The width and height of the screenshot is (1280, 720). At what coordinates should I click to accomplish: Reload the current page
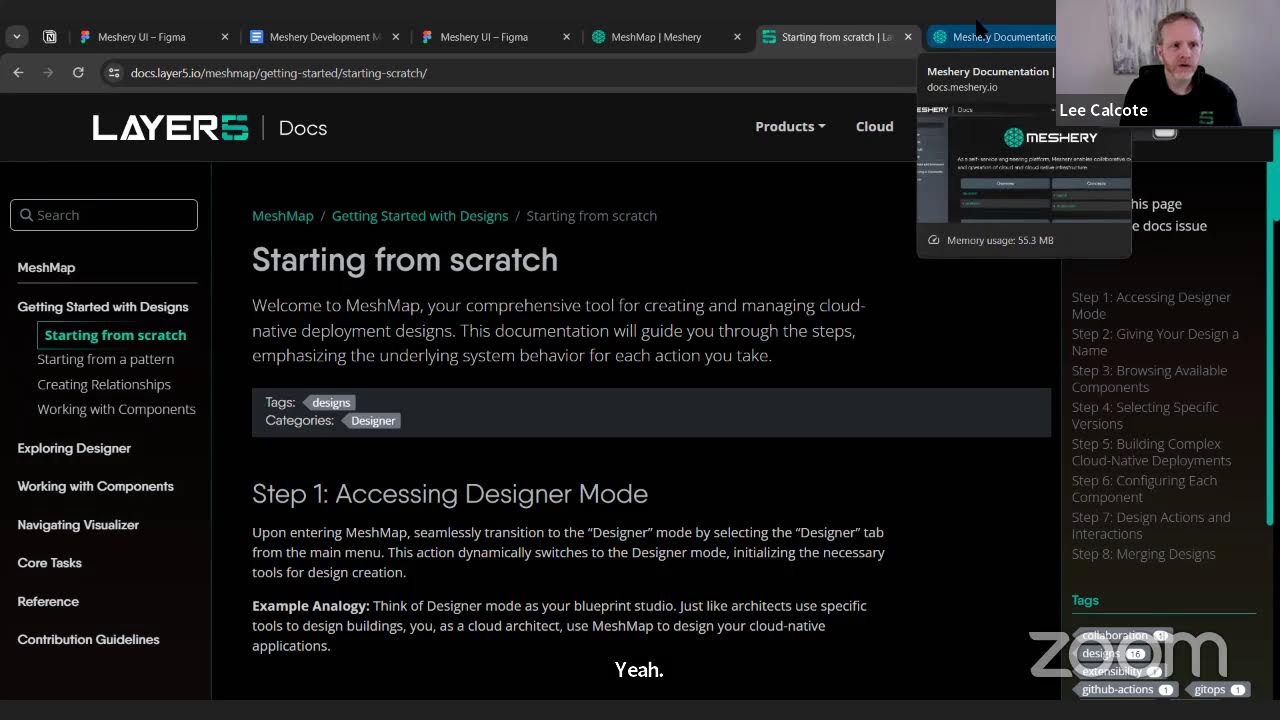(78, 73)
